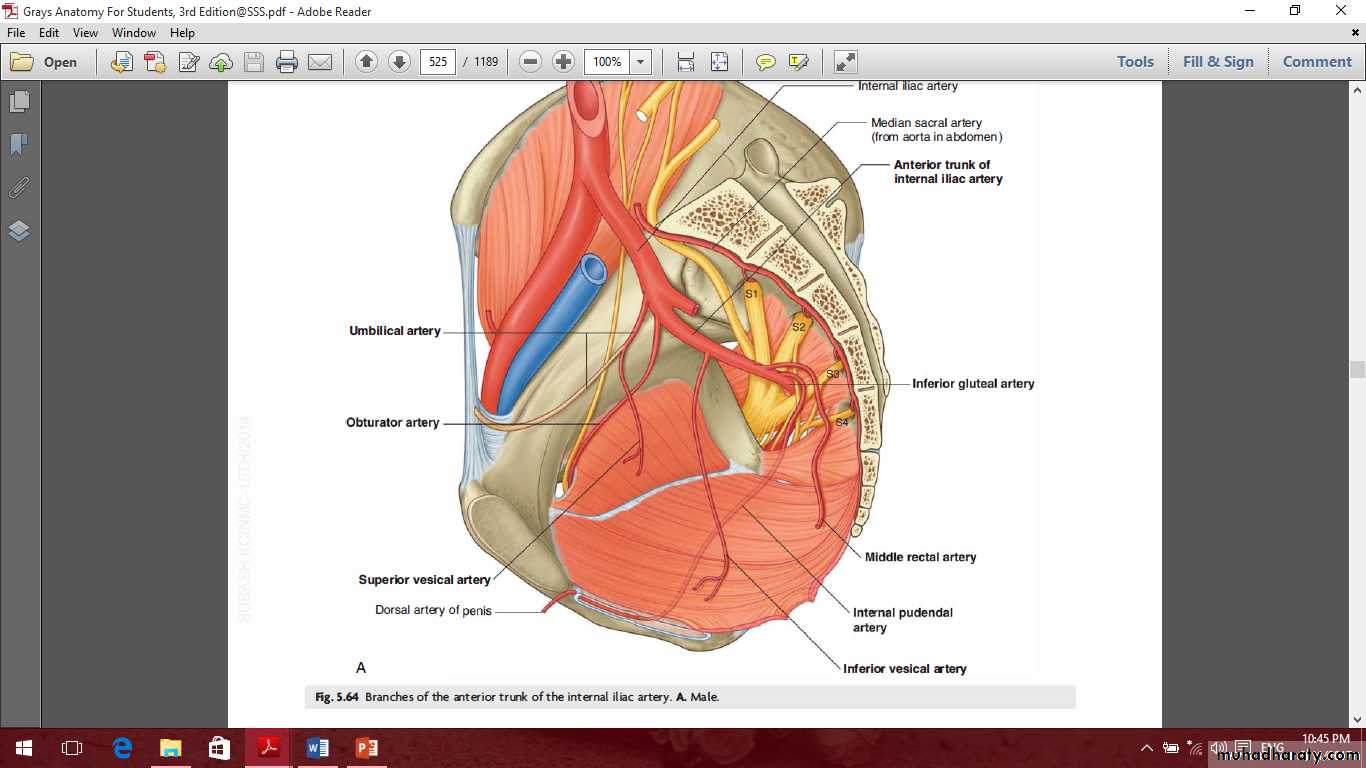Open the Attachments paperclip panel
This screenshot has height=768, width=1366.
pyautogui.click(x=19, y=188)
